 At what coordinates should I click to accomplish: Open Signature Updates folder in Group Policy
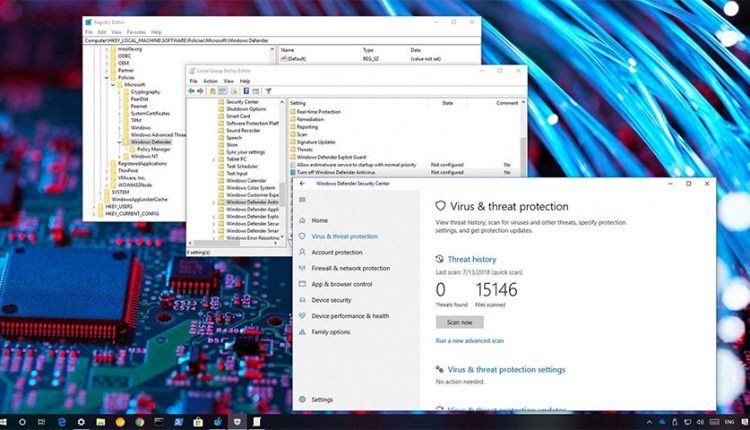316,142
